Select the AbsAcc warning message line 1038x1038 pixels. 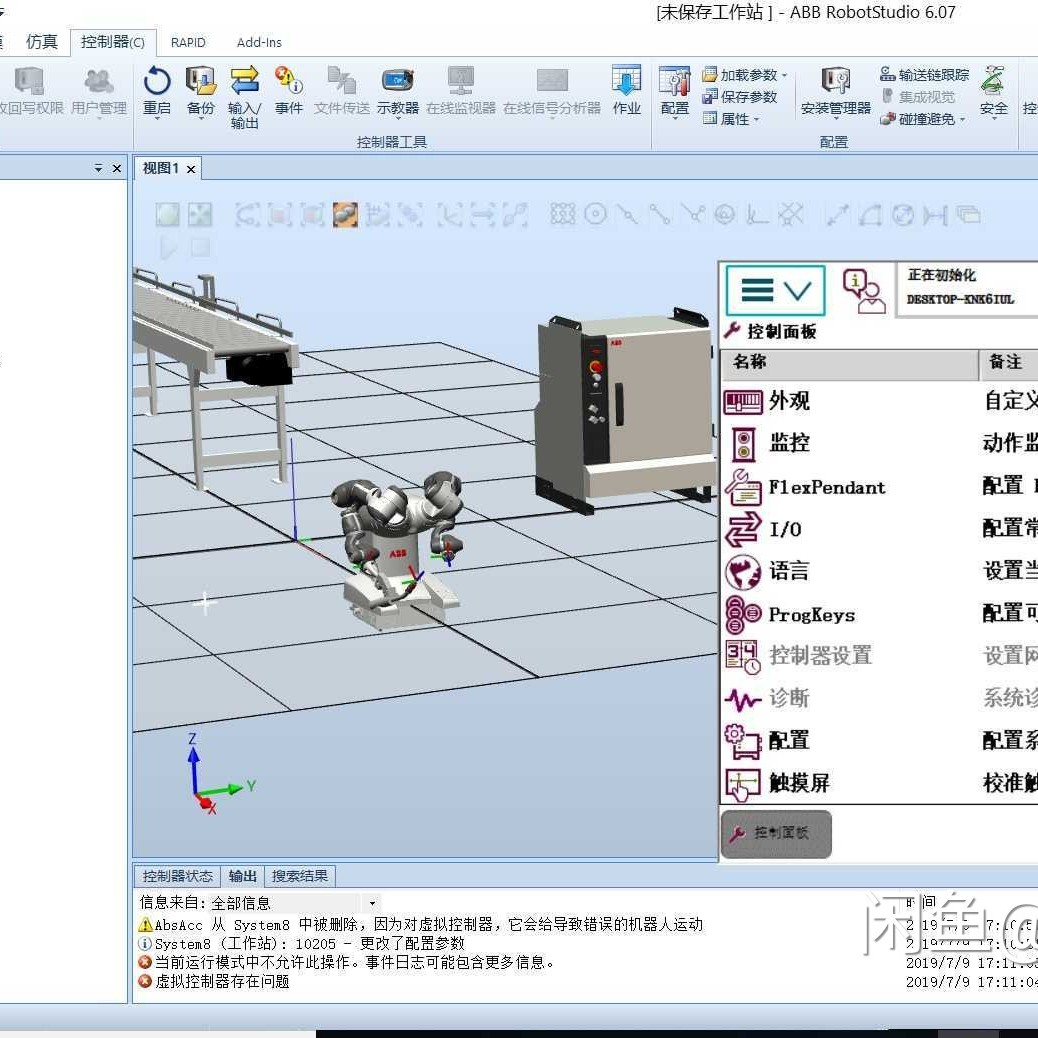pyautogui.click(x=421, y=925)
